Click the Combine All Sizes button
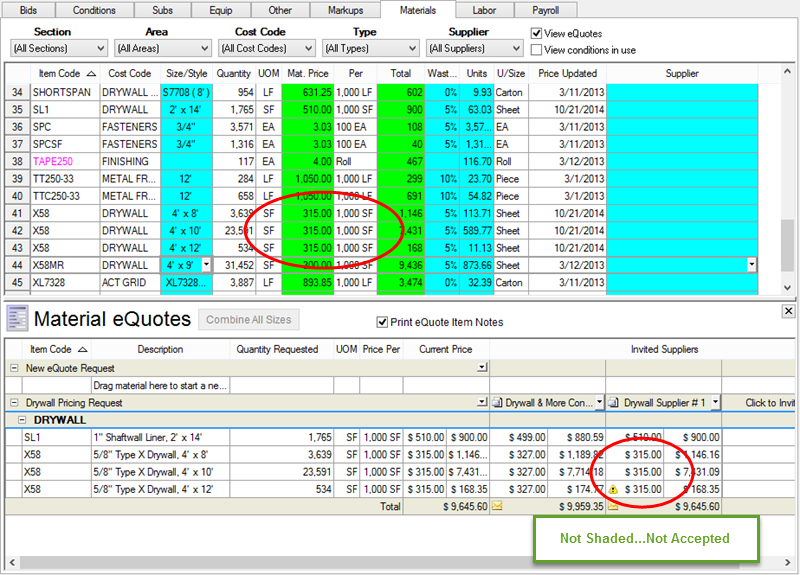Screen dimensions: 800x575 click(x=248, y=320)
